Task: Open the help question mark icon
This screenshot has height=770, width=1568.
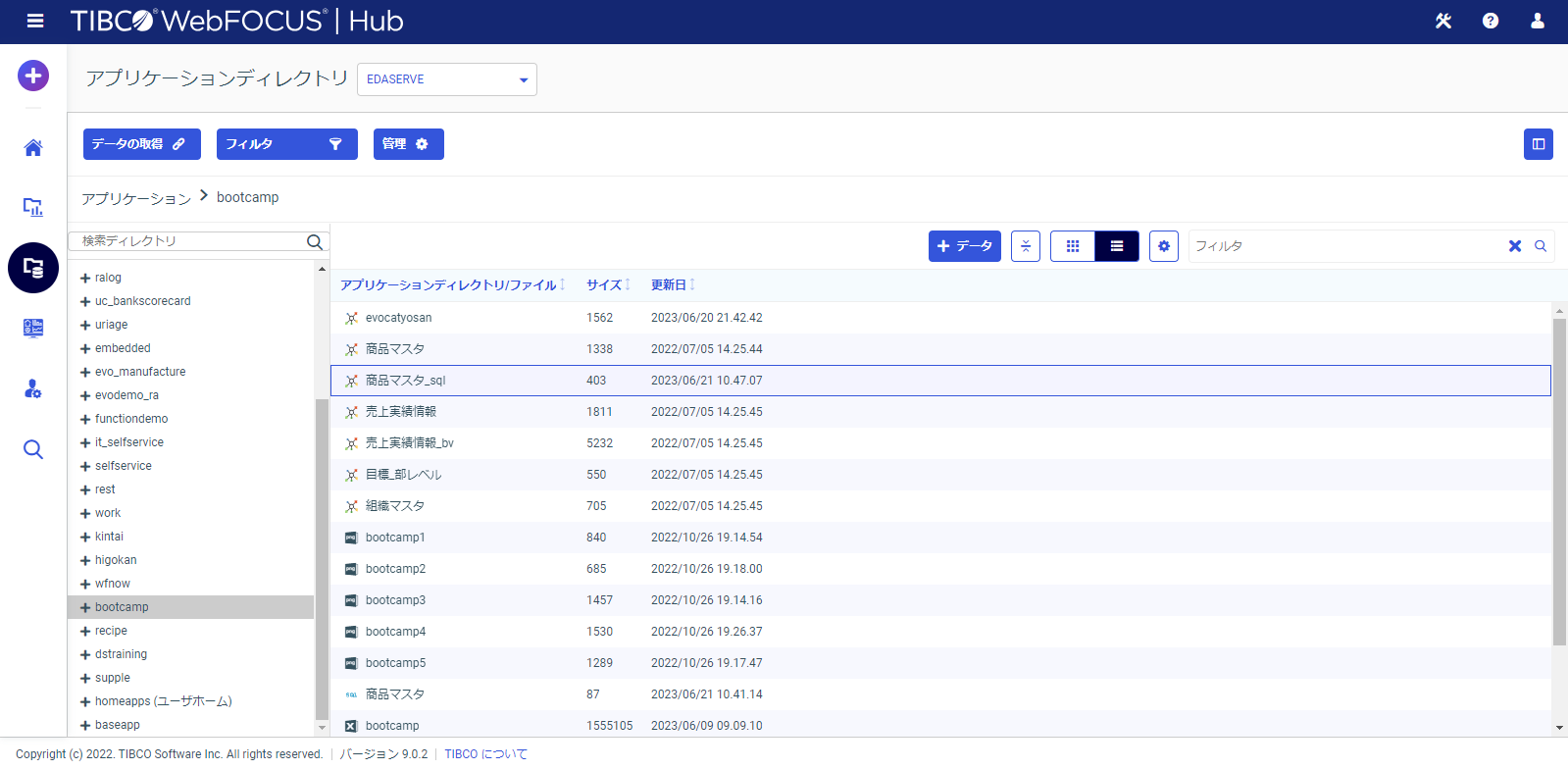Action: tap(1490, 21)
